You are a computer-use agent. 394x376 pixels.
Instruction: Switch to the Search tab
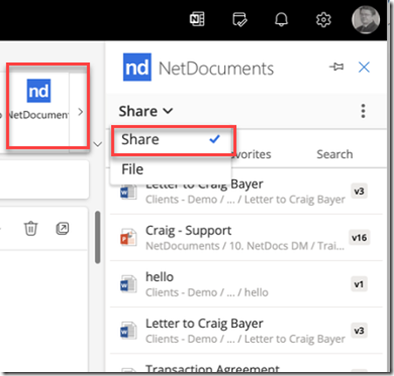(x=335, y=154)
